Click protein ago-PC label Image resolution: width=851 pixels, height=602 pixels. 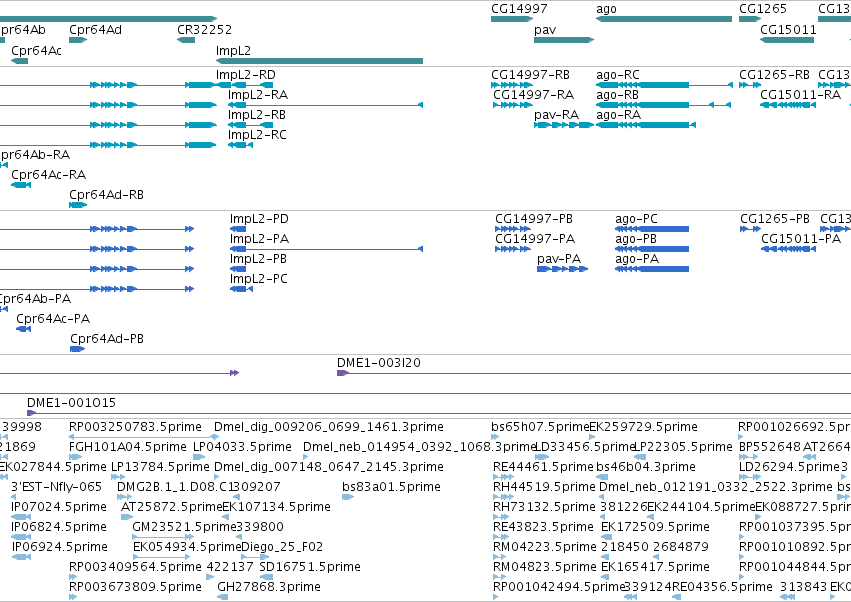coord(636,219)
